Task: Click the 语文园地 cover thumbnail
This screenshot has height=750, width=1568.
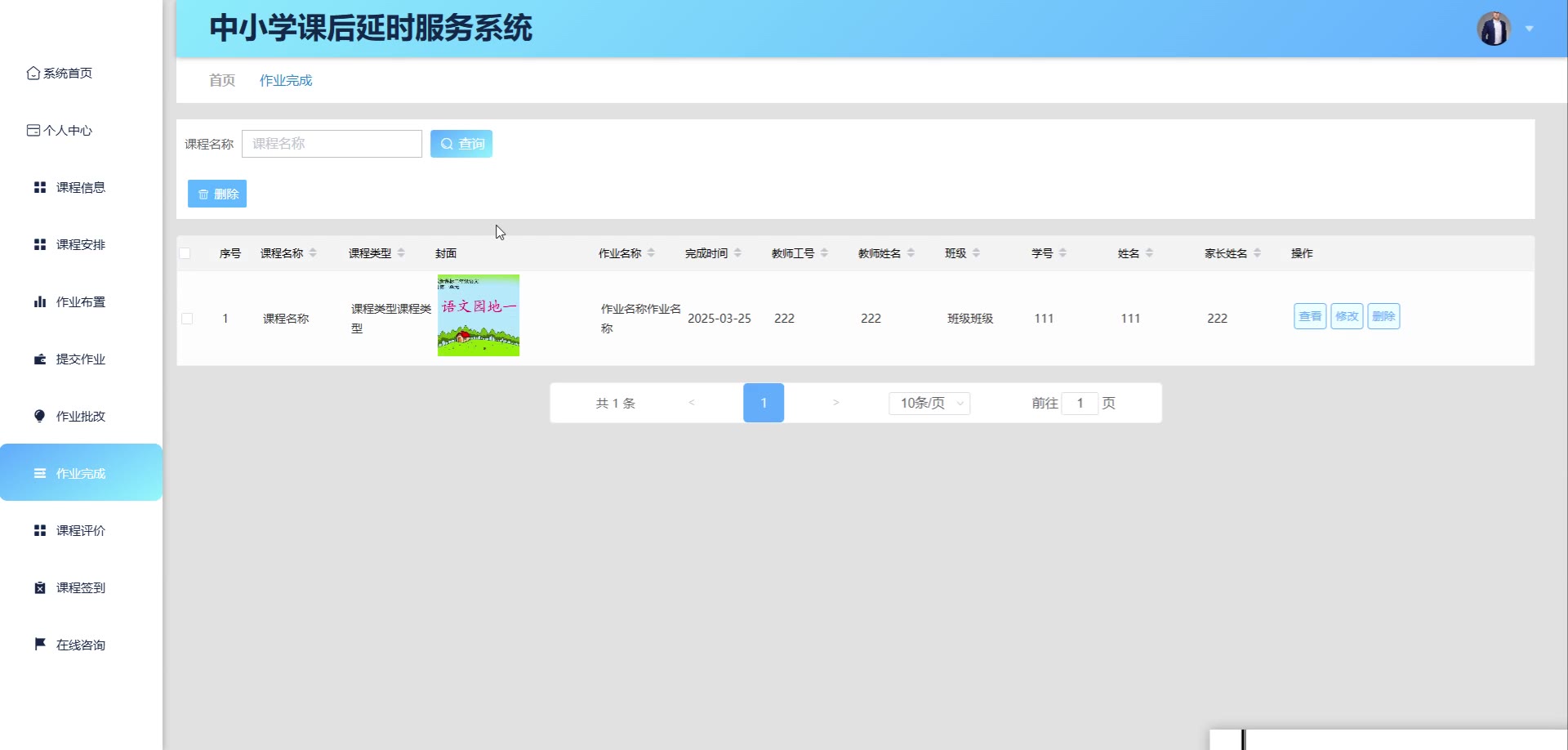Action: pyautogui.click(x=479, y=315)
